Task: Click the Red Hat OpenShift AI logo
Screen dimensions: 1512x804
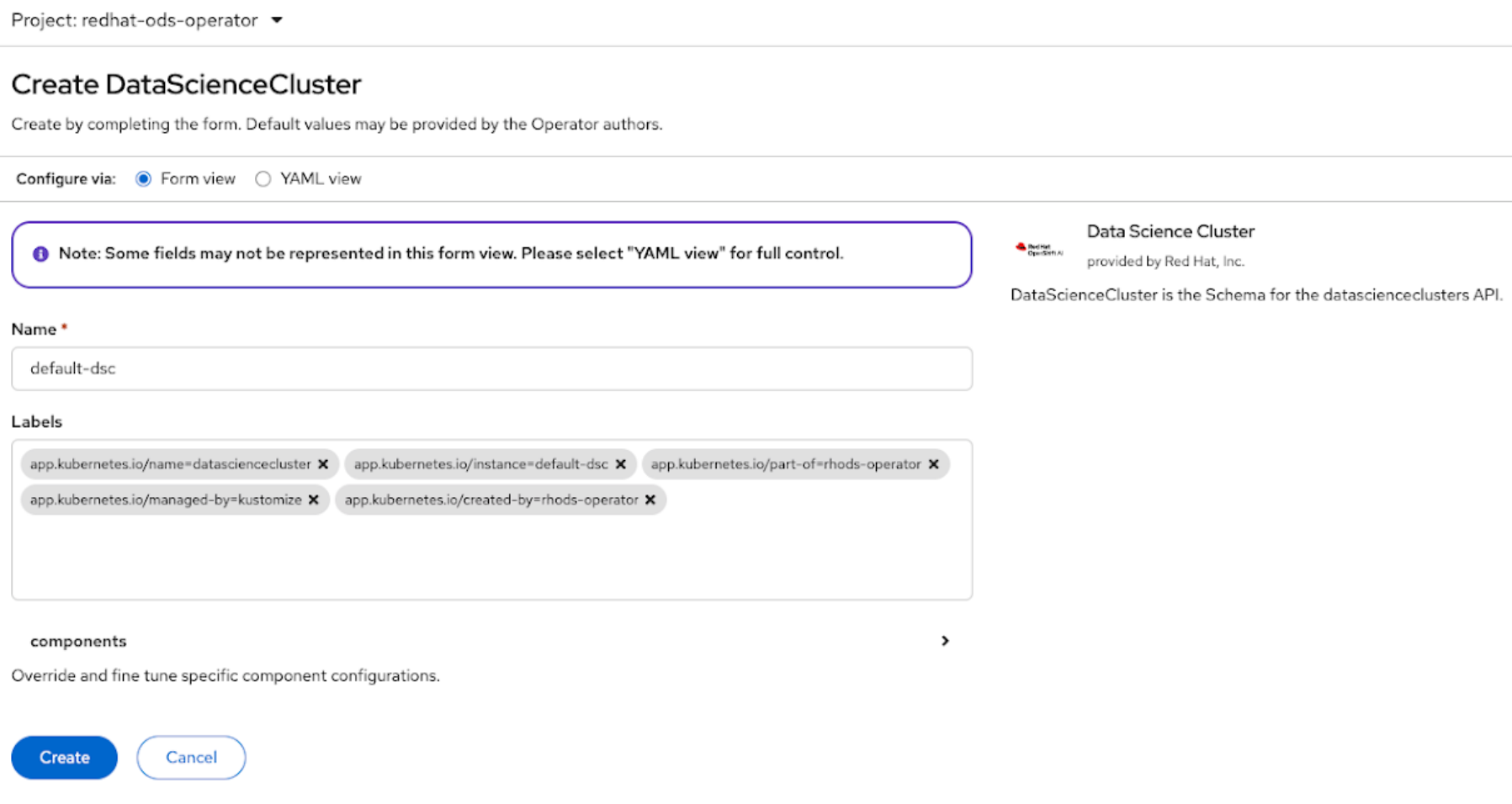Action: coord(1038,249)
